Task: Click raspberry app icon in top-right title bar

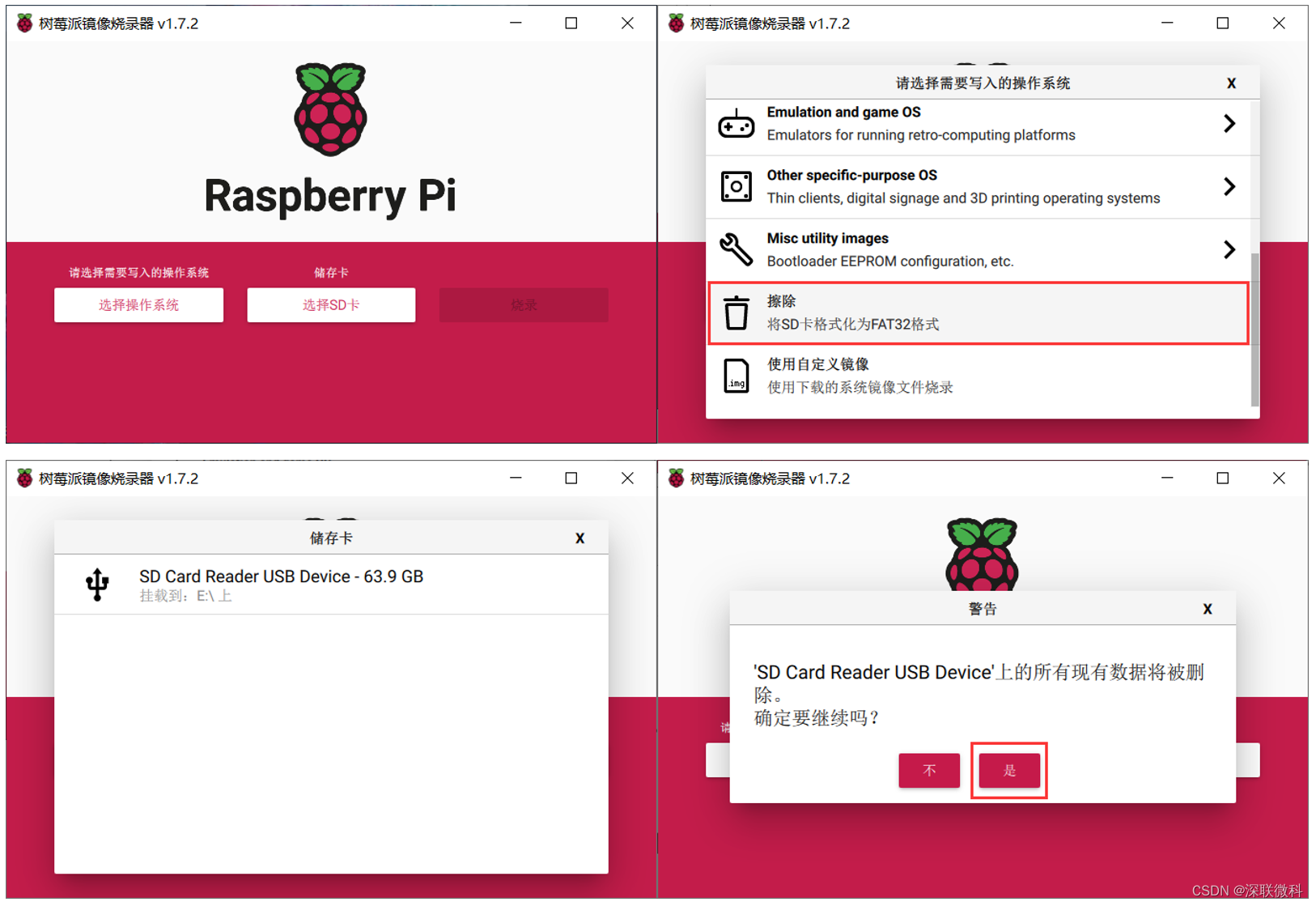Action: pyautogui.click(x=676, y=23)
